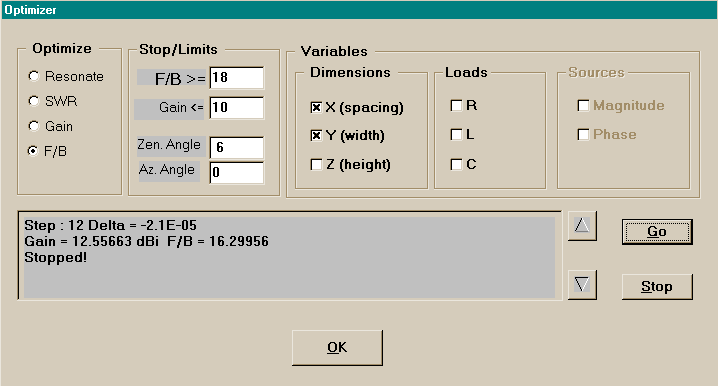Image resolution: width=718 pixels, height=386 pixels.
Task: Click the Optimizer title bar text
Action: click(30, 10)
